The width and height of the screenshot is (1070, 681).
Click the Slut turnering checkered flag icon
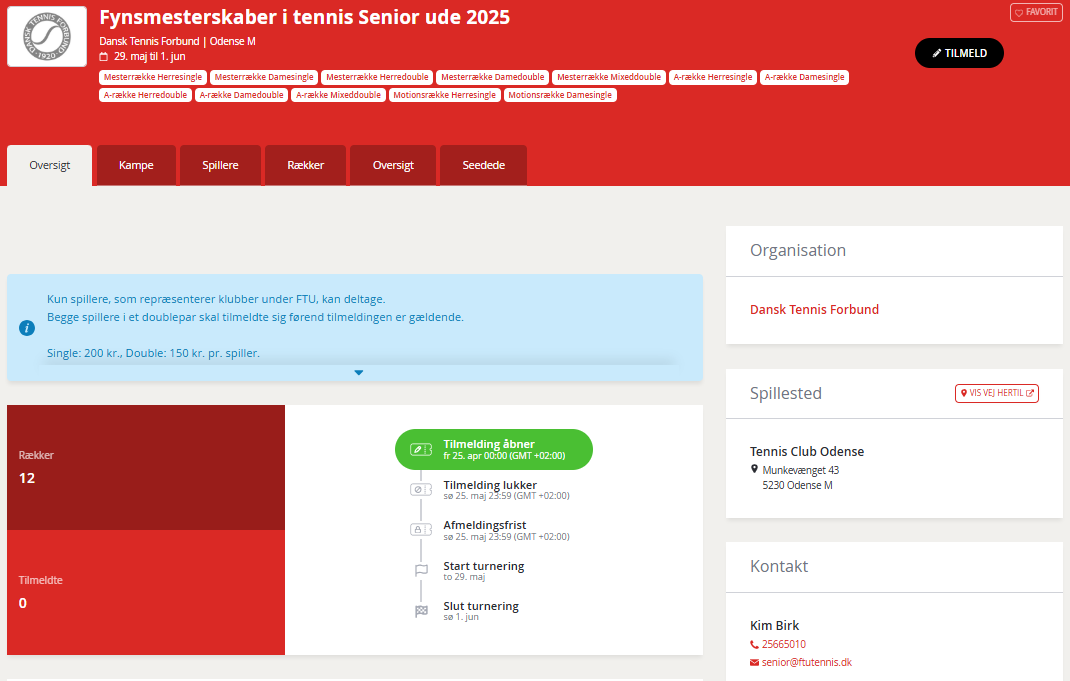click(422, 611)
